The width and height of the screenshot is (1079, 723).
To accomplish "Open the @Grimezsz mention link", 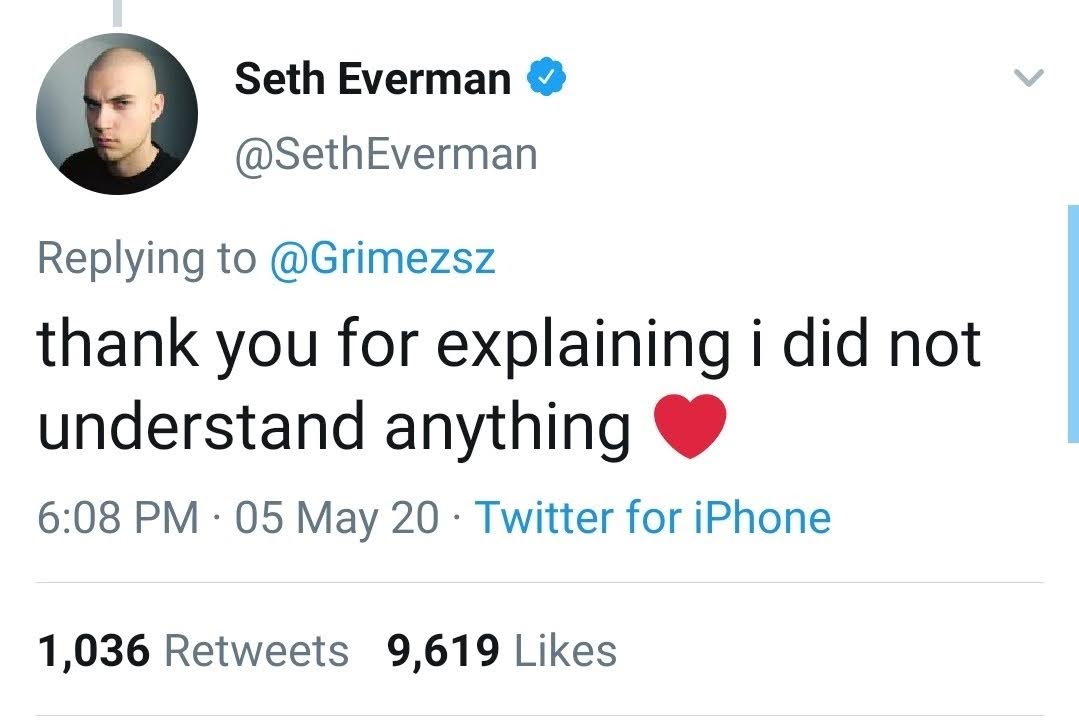I will pos(382,258).
